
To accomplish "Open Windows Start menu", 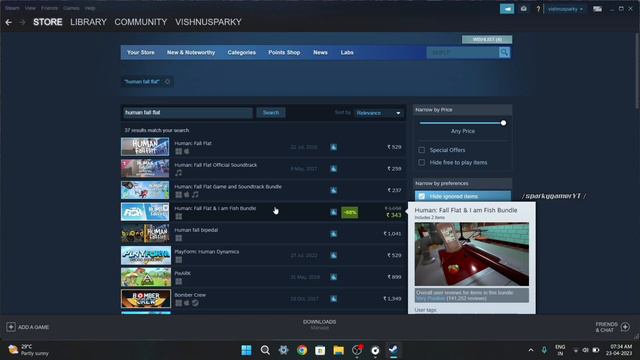I will click(x=246, y=350).
